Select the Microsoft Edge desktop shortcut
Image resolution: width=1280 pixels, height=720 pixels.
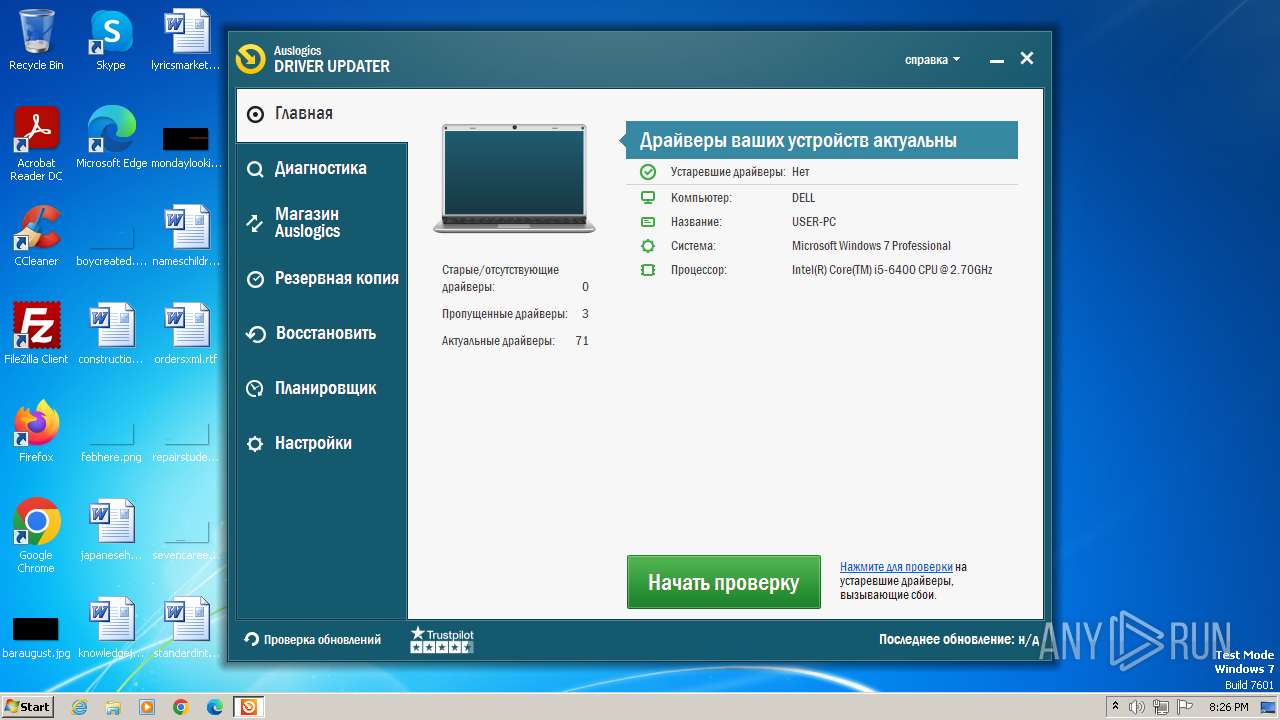(111, 138)
